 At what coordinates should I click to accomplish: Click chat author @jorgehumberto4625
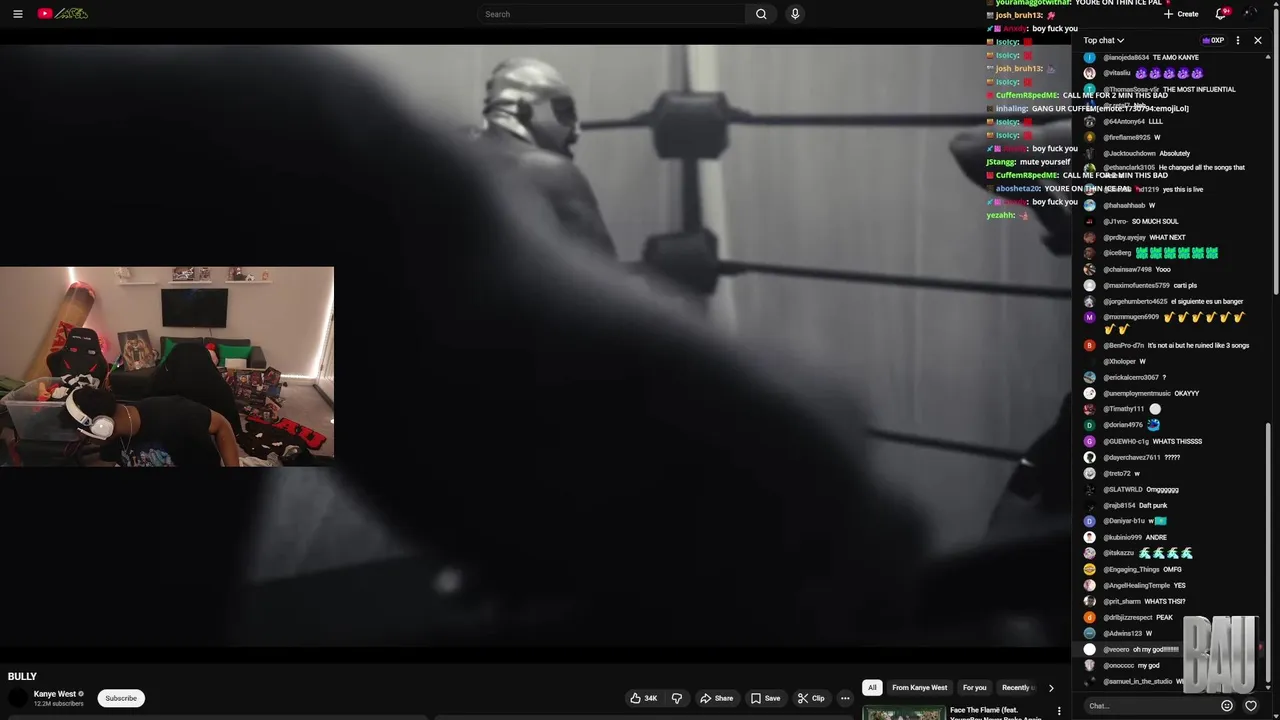(1135, 301)
